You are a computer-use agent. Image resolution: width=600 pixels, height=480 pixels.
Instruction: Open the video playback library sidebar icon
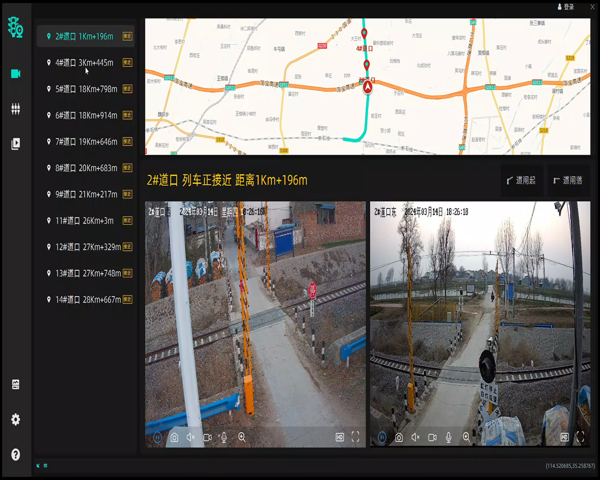pos(15,144)
